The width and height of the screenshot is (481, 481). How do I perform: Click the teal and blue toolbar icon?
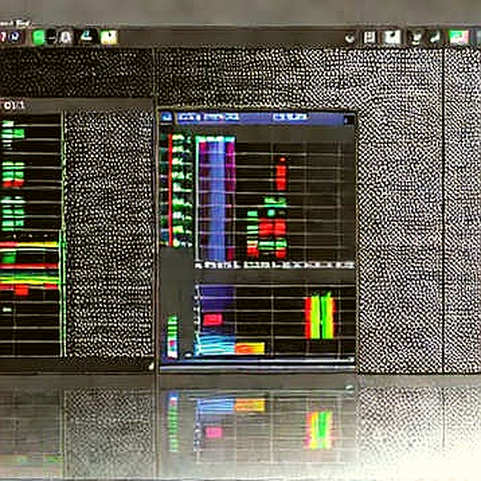tap(87, 36)
